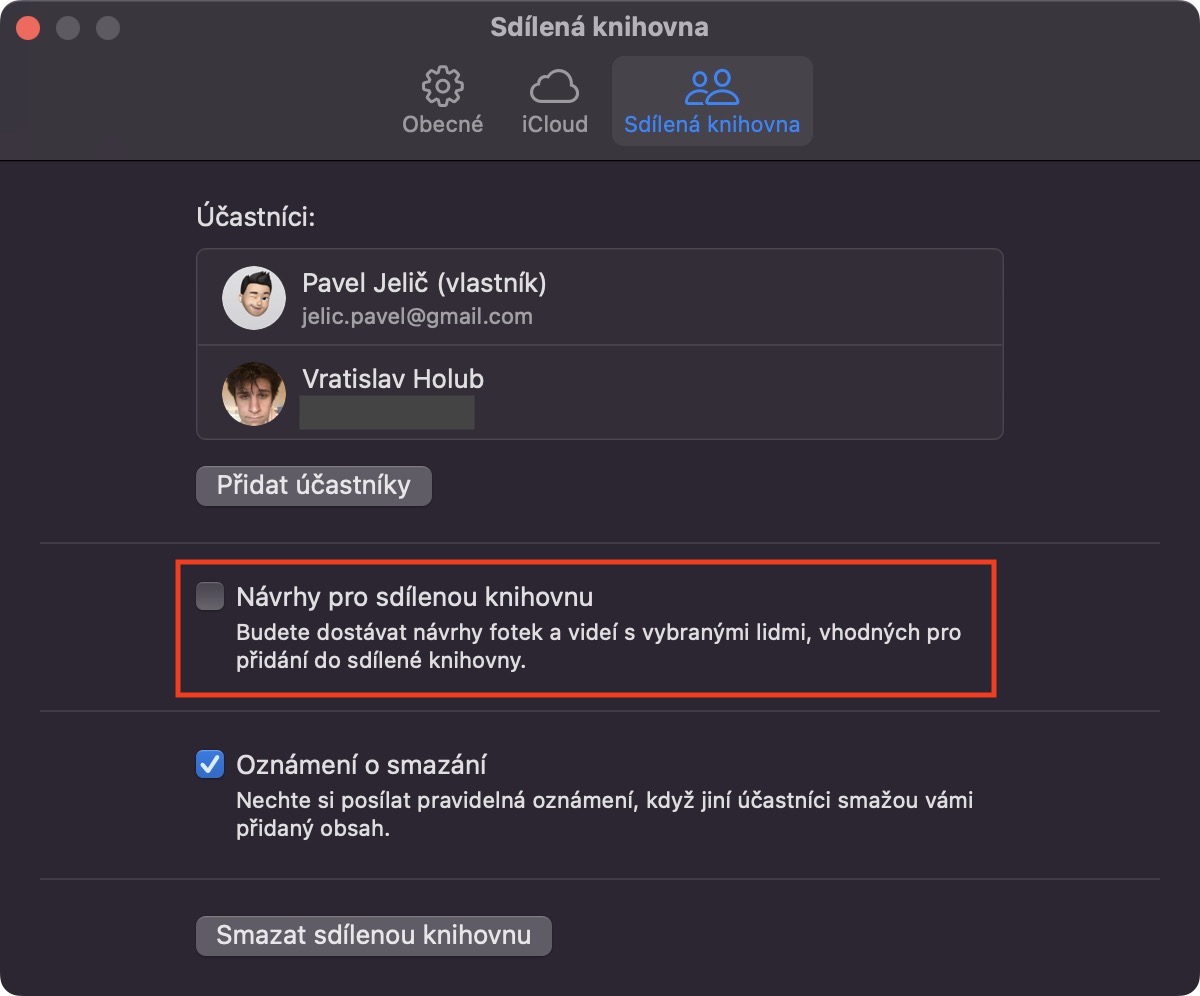Switch to the Obecné tab label
Viewport: 1200px width, 996px height.
click(442, 125)
